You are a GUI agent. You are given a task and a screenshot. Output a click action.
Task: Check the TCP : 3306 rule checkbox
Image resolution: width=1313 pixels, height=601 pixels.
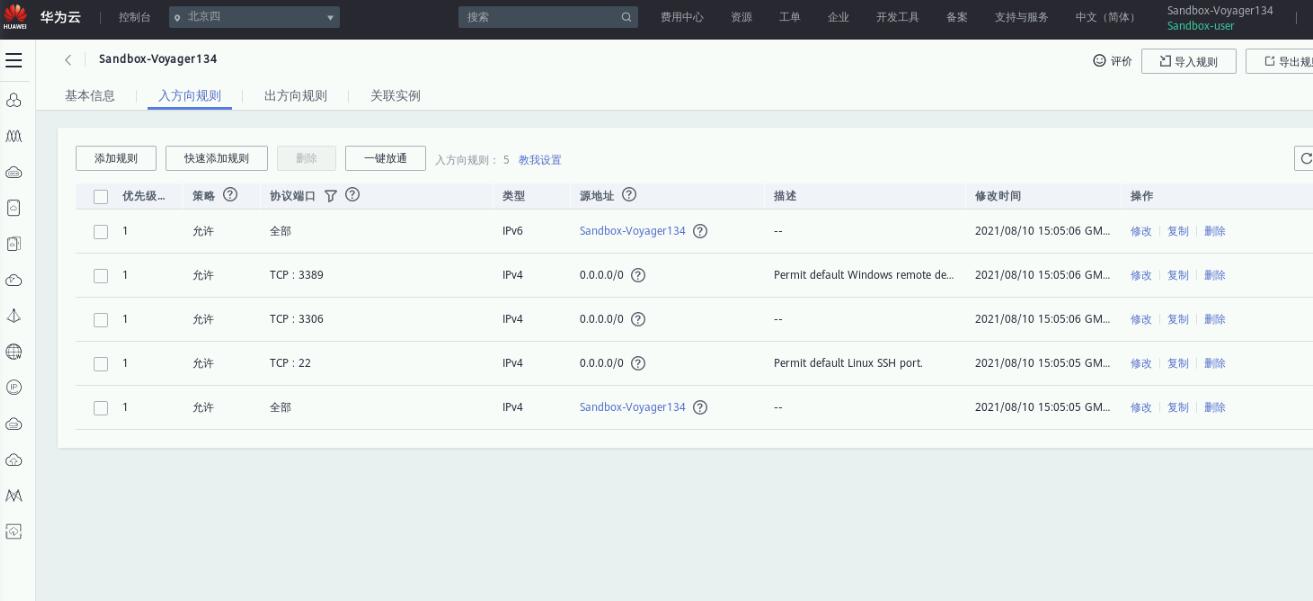pos(100,320)
